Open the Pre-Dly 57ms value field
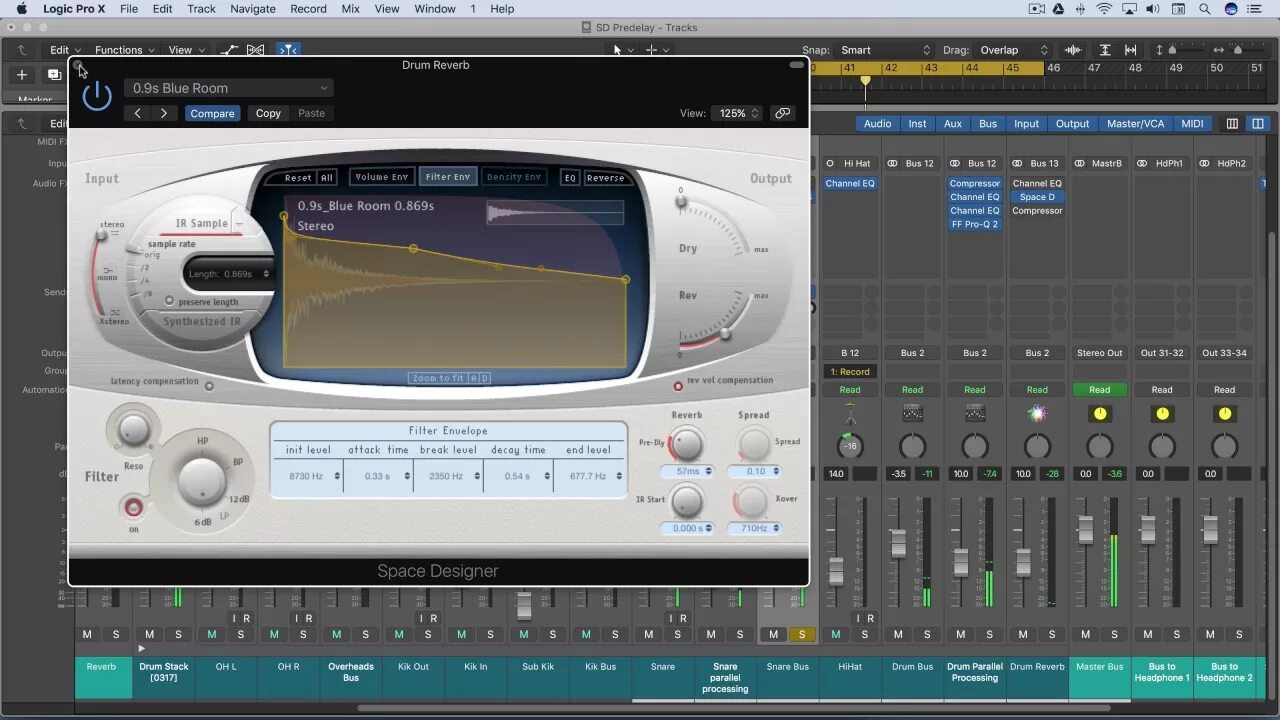The image size is (1280, 720). coord(688,471)
